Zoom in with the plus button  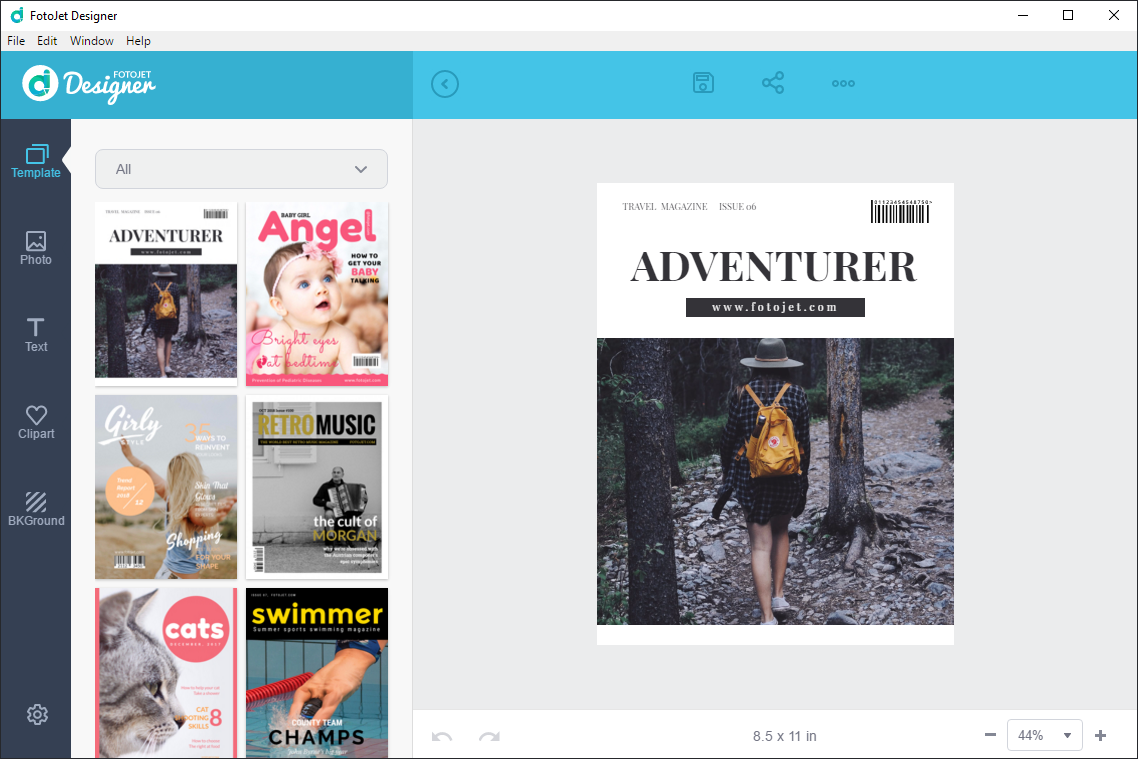(1100, 734)
